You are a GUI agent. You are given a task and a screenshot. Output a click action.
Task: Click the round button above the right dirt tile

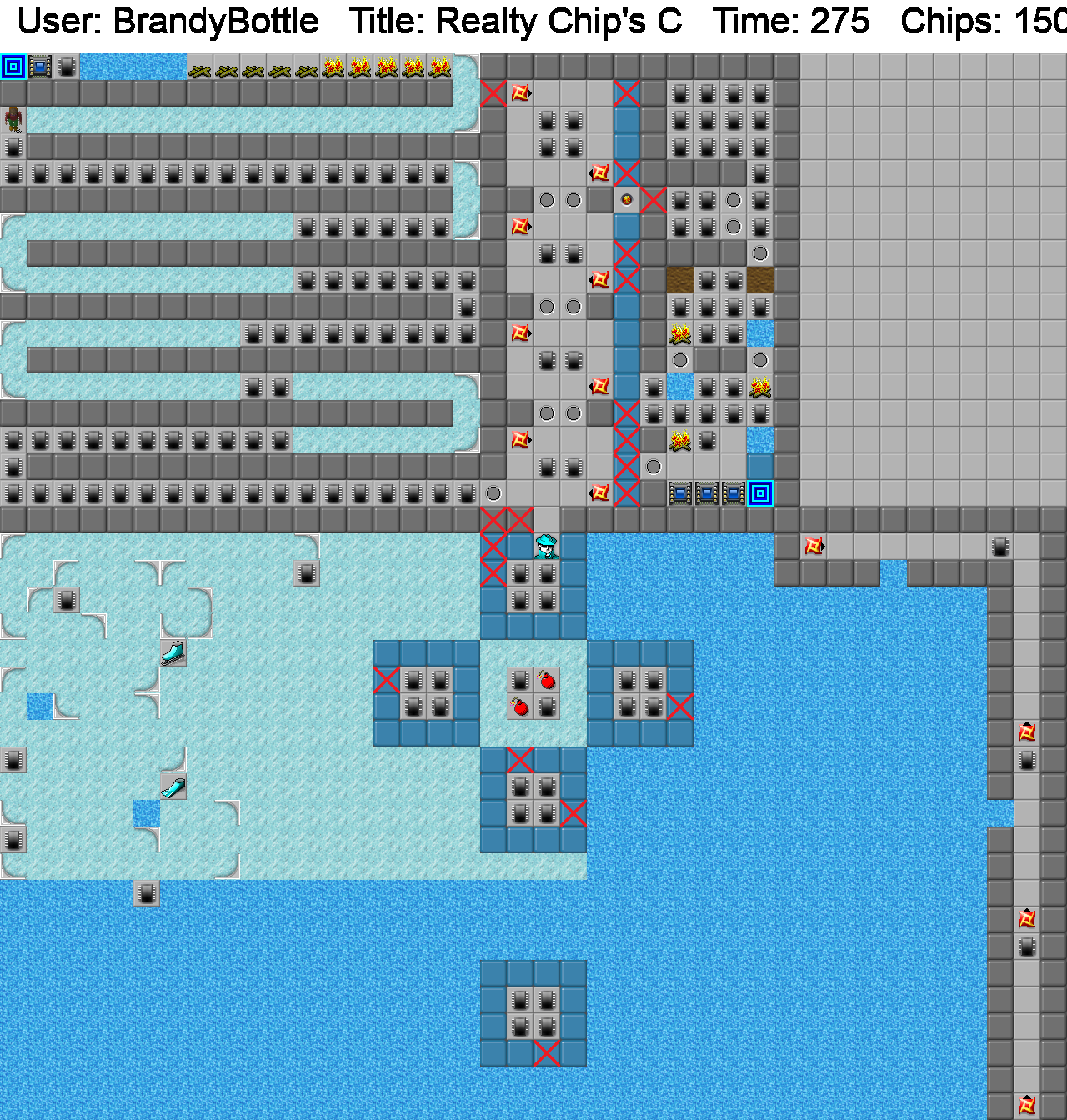point(760,253)
